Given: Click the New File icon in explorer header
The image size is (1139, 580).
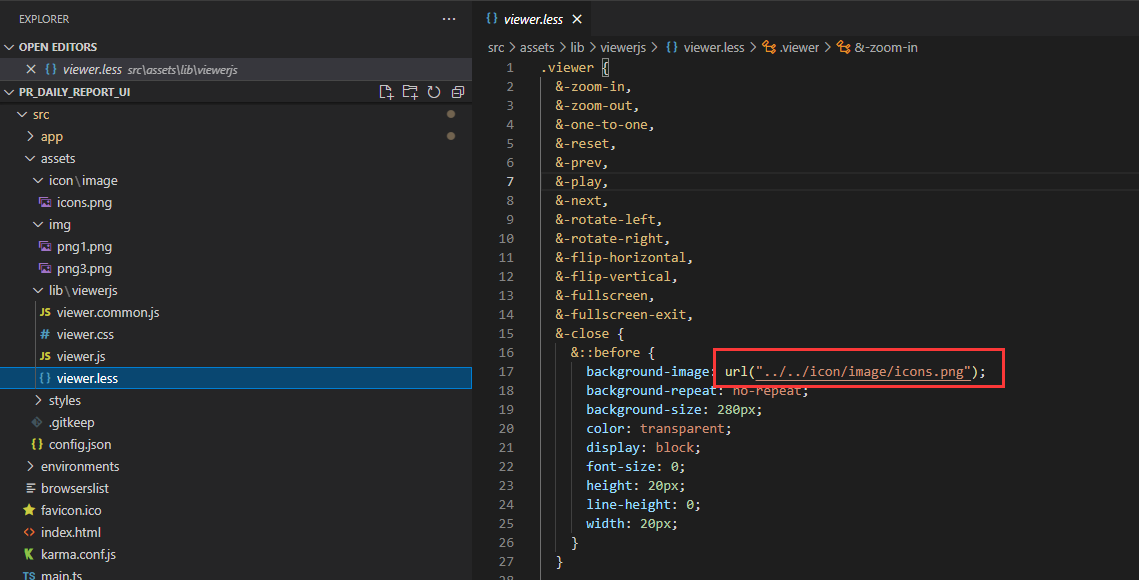Looking at the screenshot, I should click(386, 92).
